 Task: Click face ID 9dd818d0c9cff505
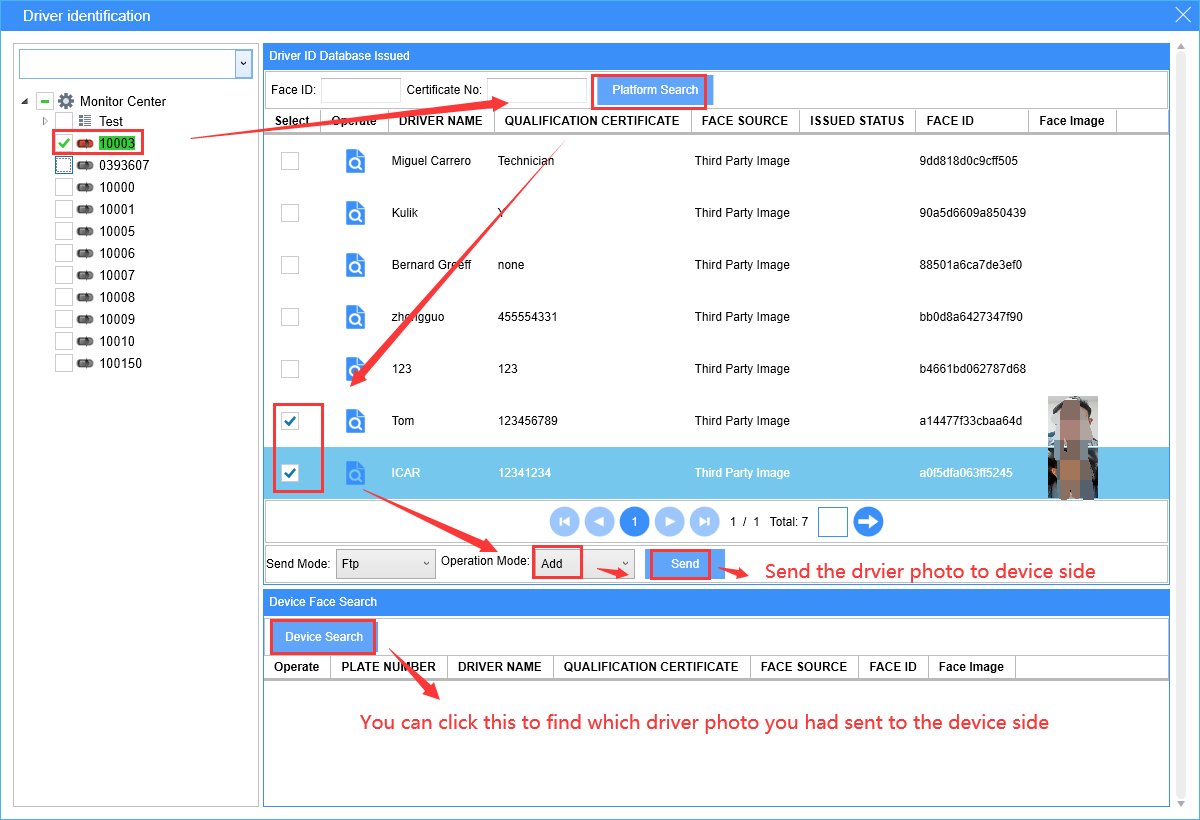(x=968, y=161)
